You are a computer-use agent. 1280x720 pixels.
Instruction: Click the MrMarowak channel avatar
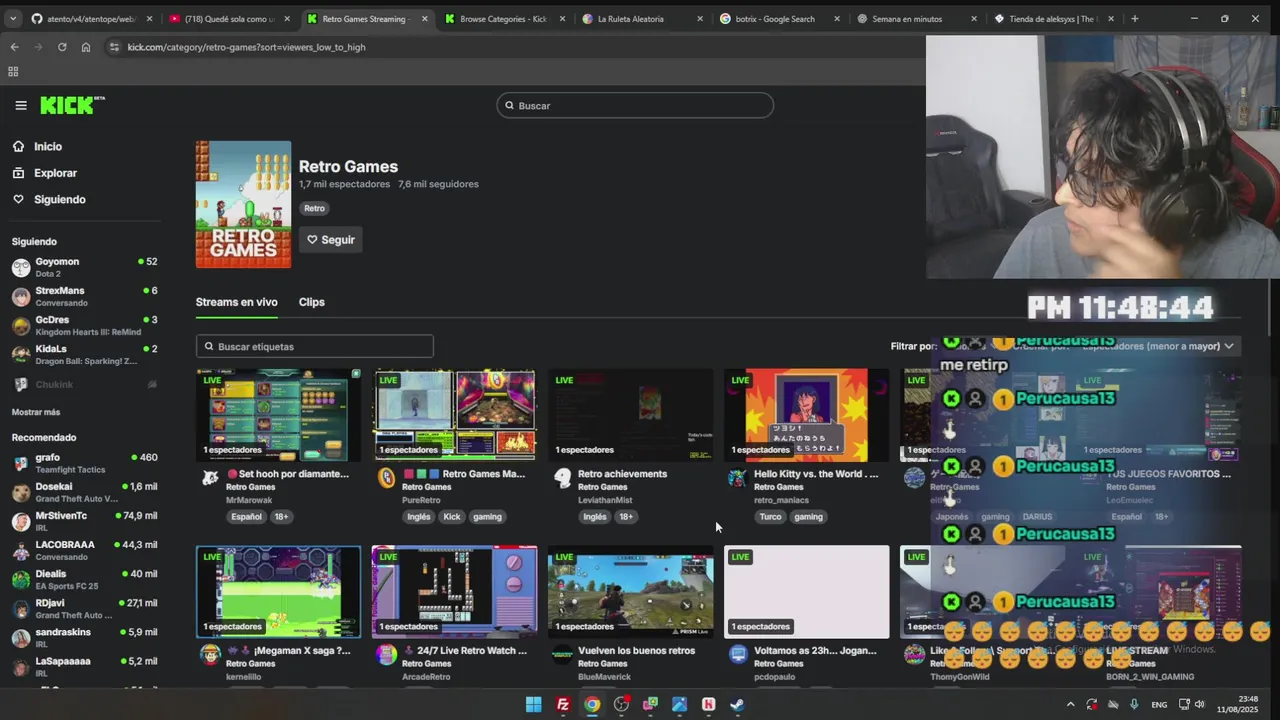pyautogui.click(x=210, y=478)
